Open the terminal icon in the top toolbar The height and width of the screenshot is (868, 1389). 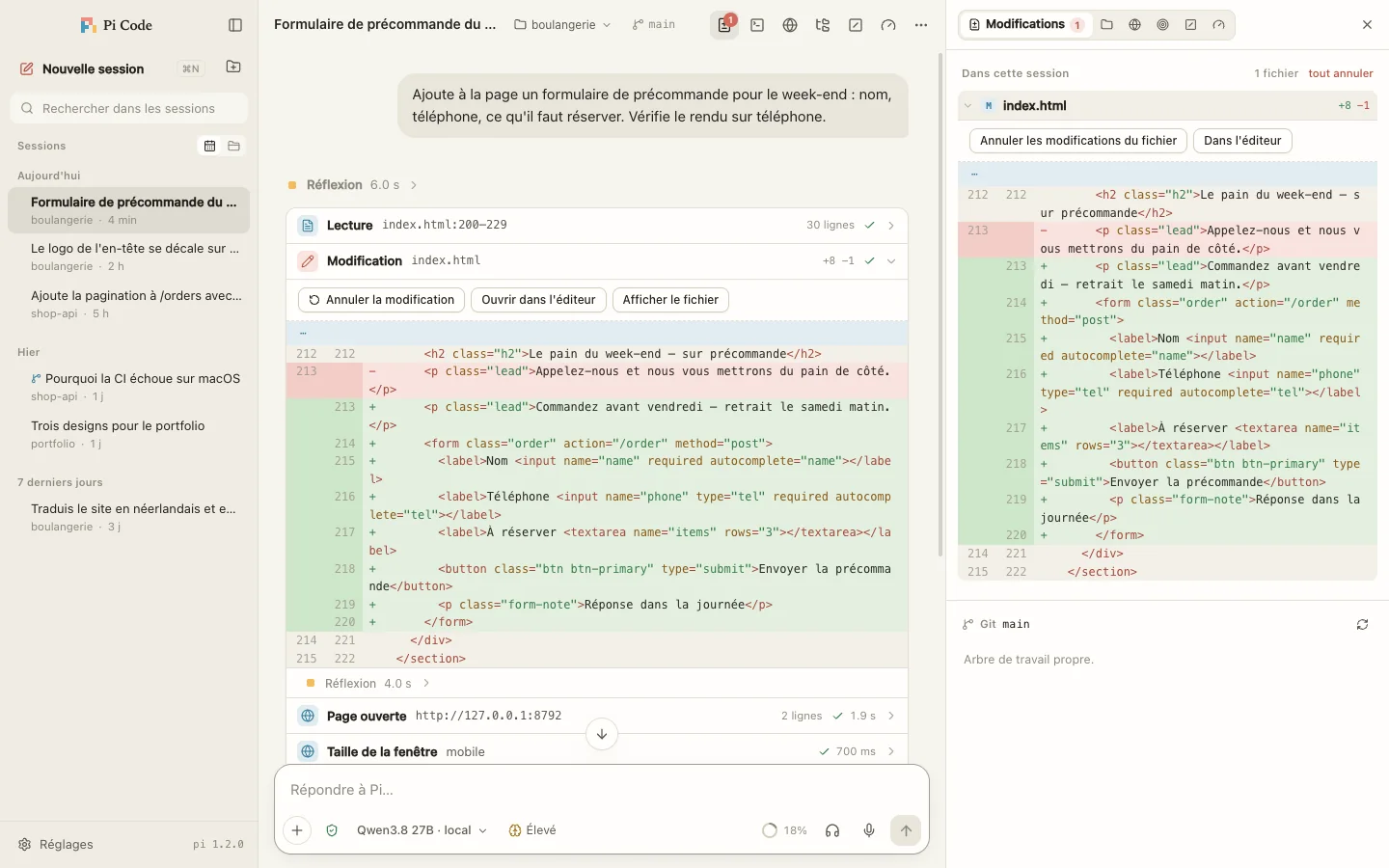click(757, 25)
